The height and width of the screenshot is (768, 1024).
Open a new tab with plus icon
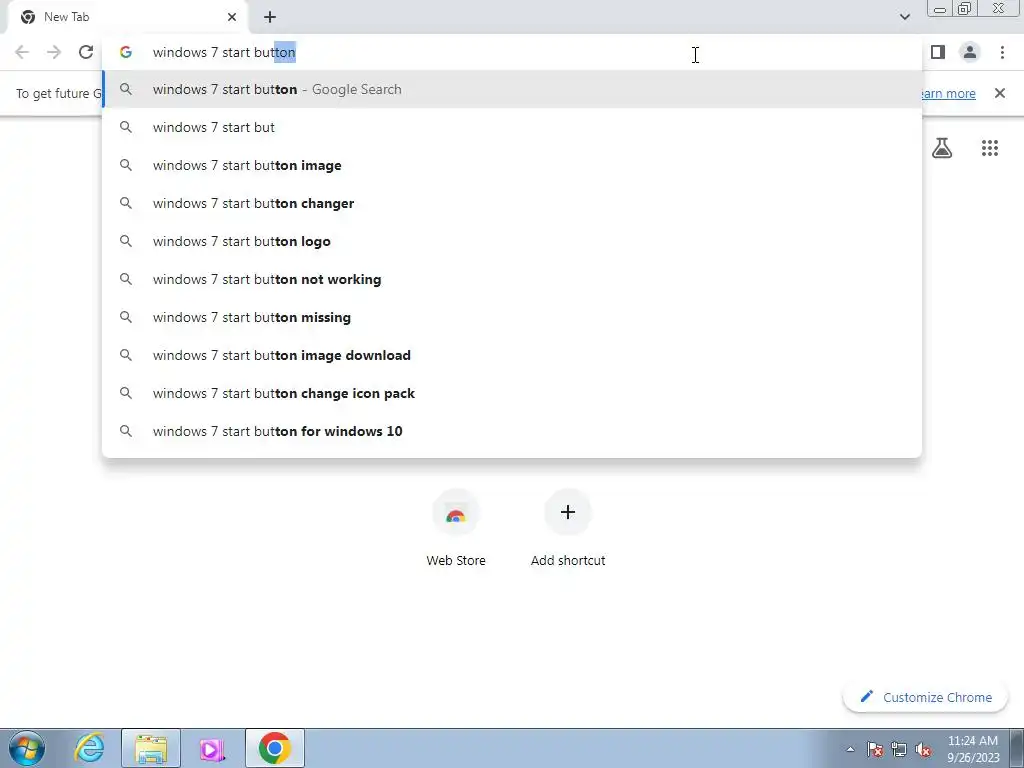tap(270, 17)
